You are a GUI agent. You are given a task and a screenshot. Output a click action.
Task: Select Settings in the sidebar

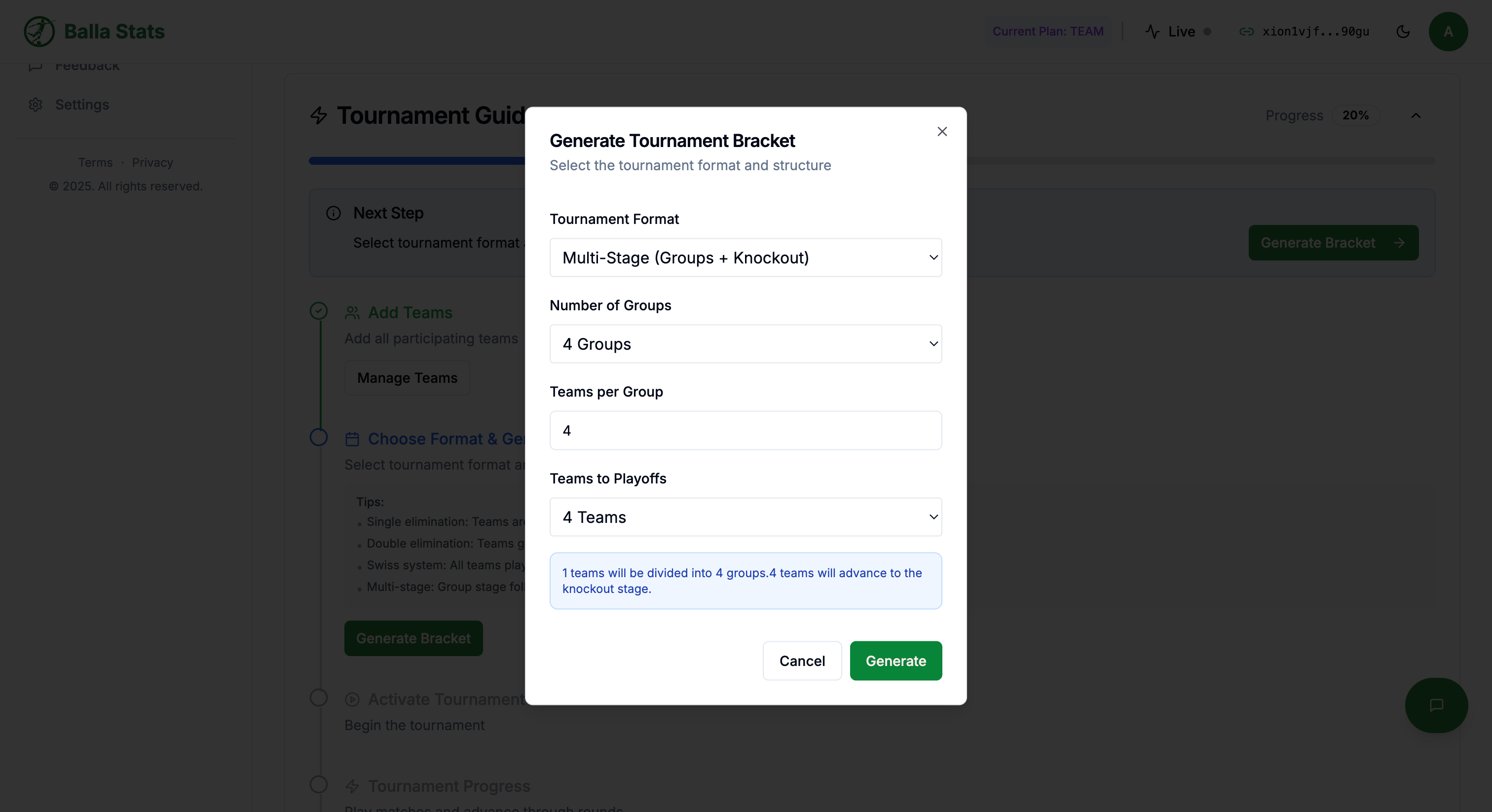pyautogui.click(x=82, y=104)
